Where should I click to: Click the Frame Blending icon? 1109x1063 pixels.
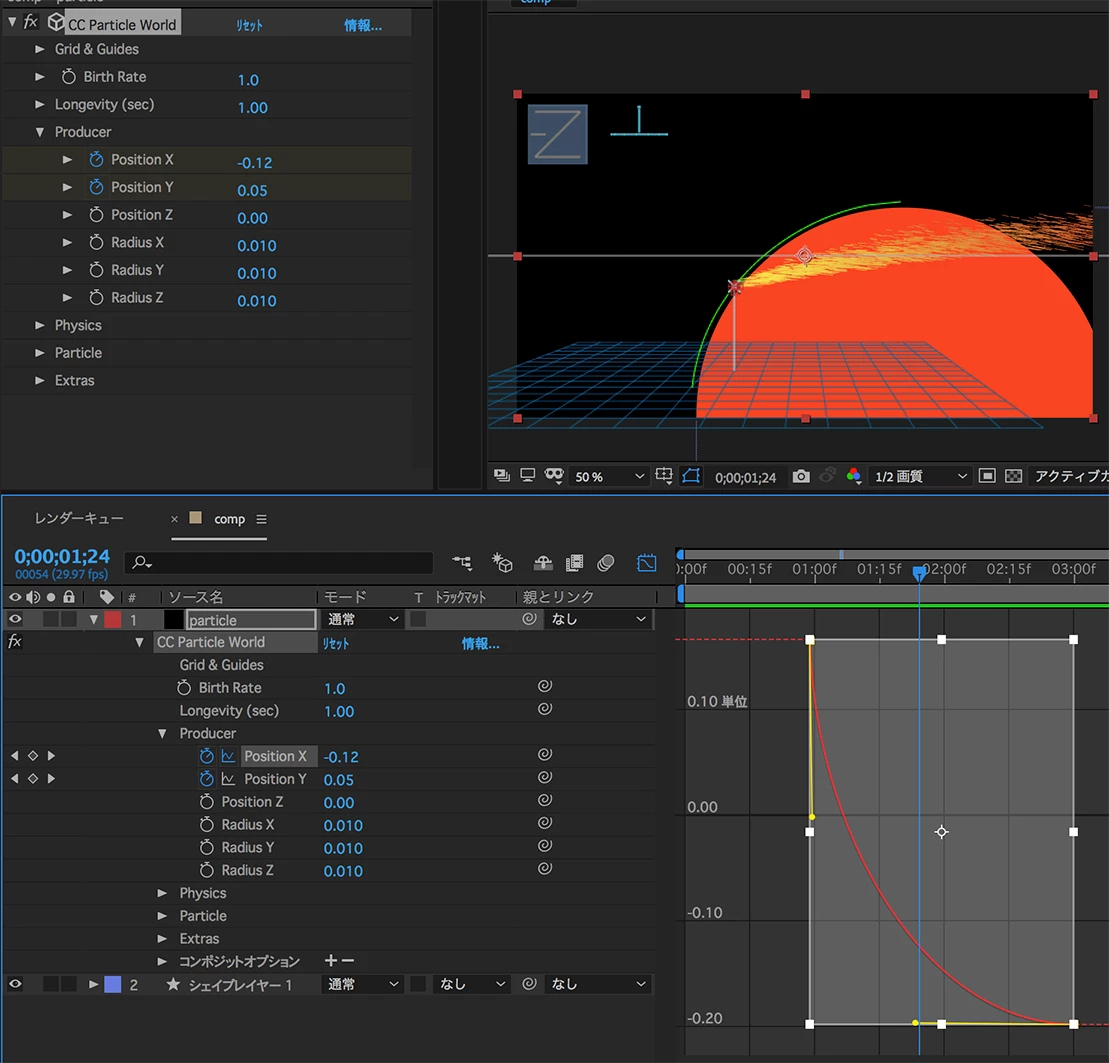pyautogui.click(x=574, y=563)
